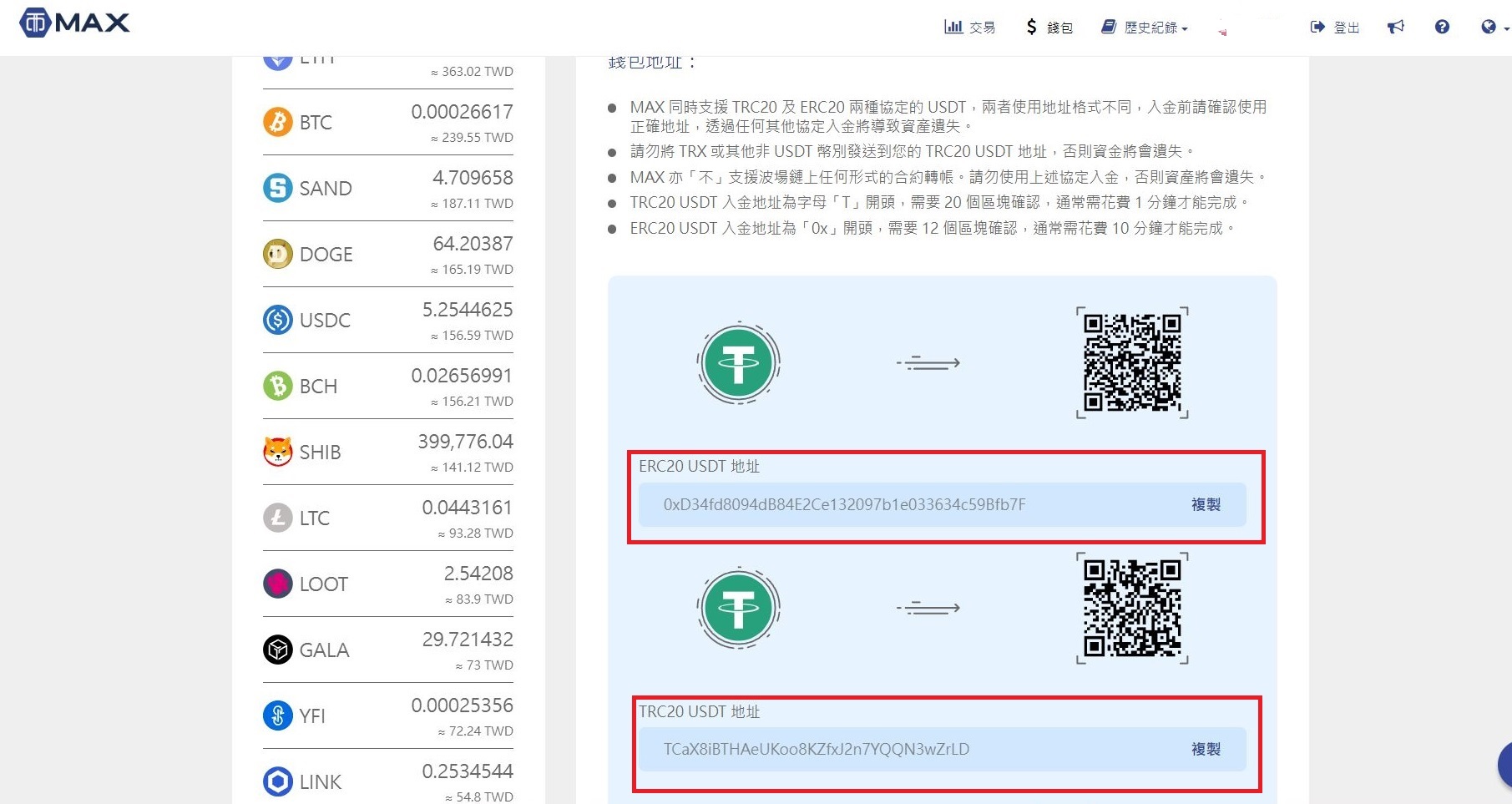Select the USDC coin icon
1512x804 pixels.
point(278,320)
